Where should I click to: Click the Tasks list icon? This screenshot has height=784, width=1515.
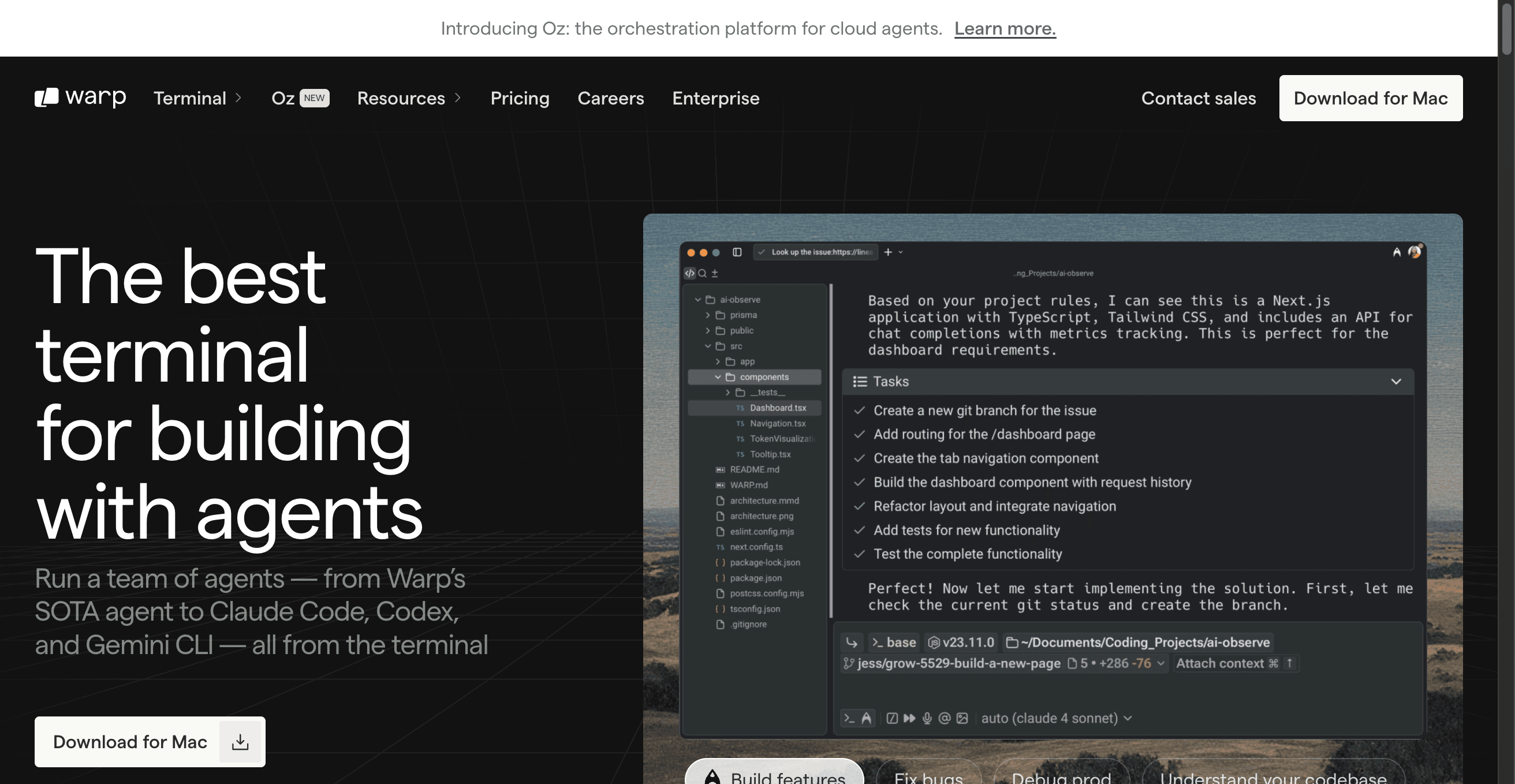click(860, 382)
